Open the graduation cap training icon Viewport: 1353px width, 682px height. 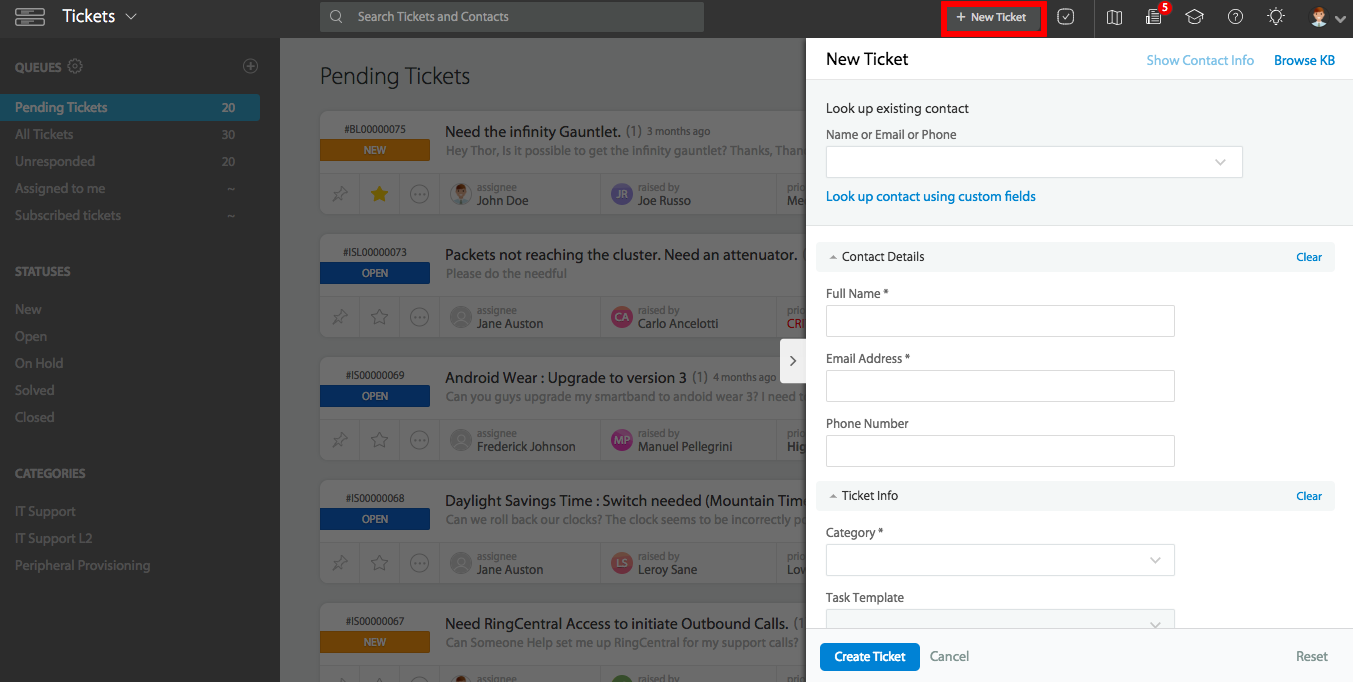click(1194, 17)
